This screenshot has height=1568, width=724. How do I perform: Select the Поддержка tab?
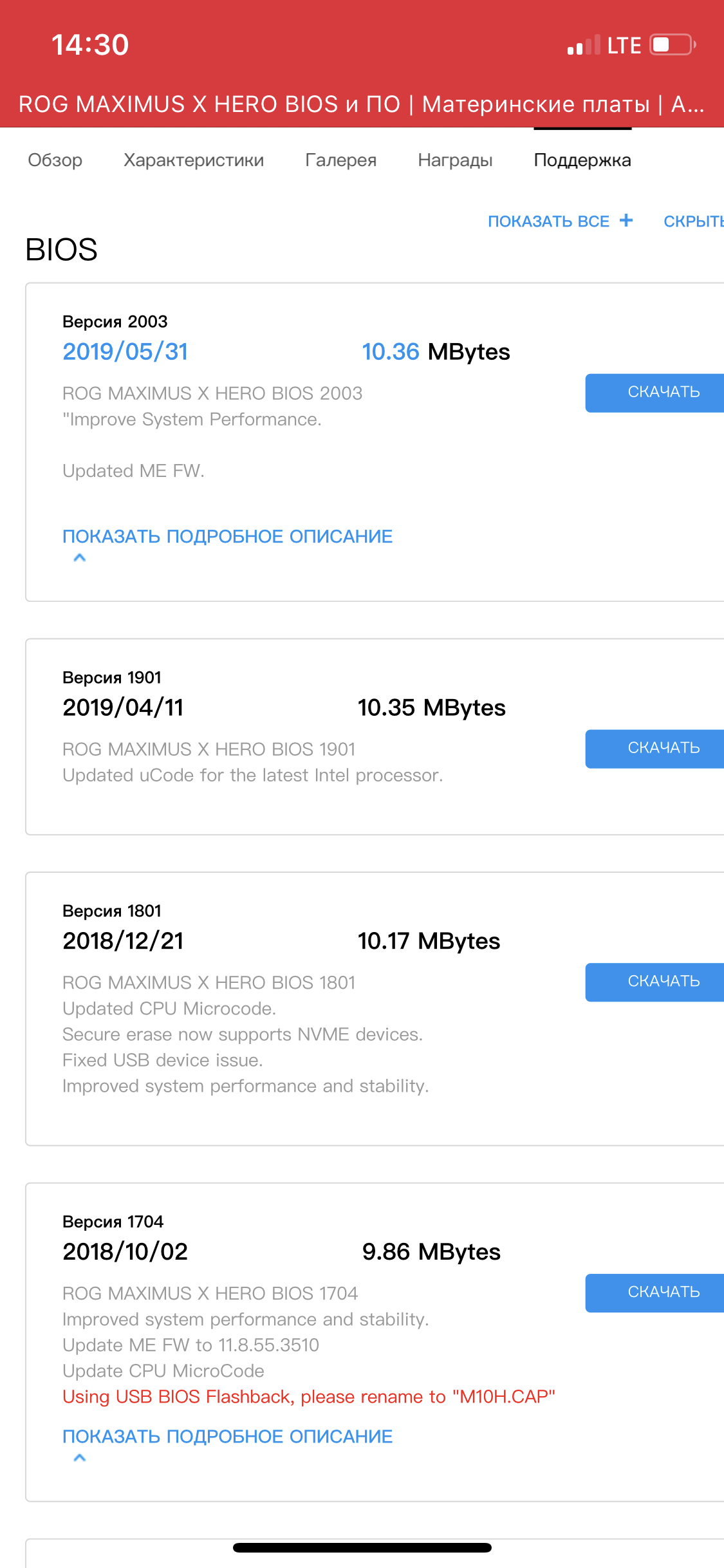pyautogui.click(x=582, y=160)
